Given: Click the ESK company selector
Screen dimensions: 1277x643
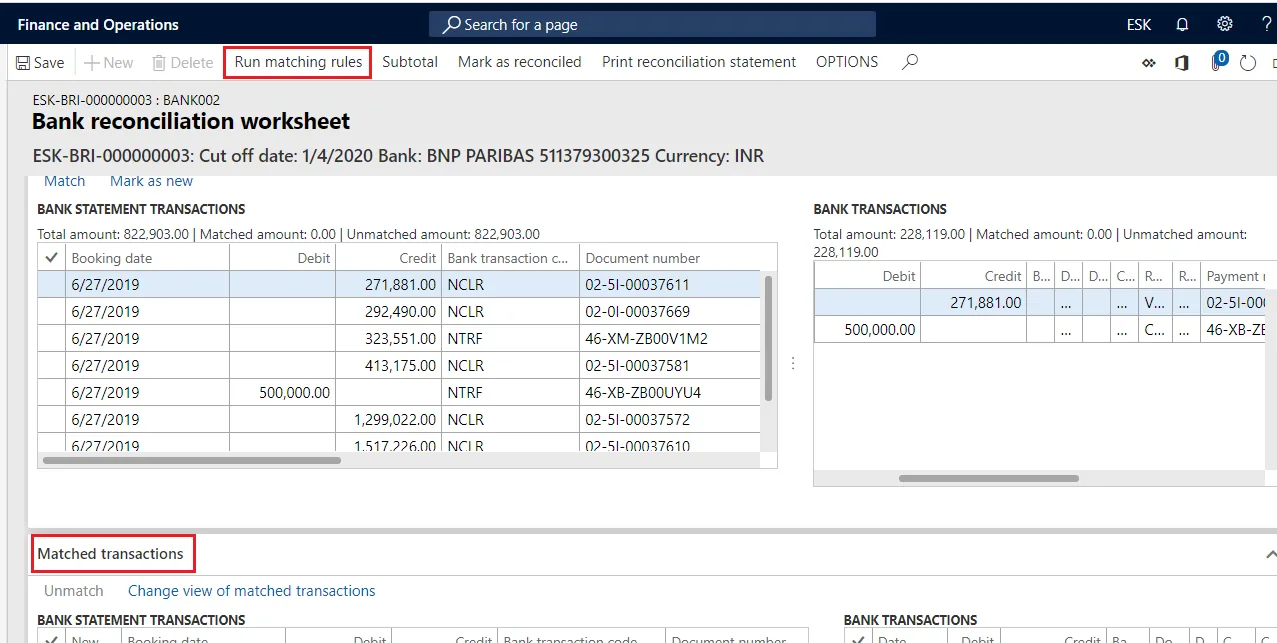Looking at the screenshot, I should 1139,25.
